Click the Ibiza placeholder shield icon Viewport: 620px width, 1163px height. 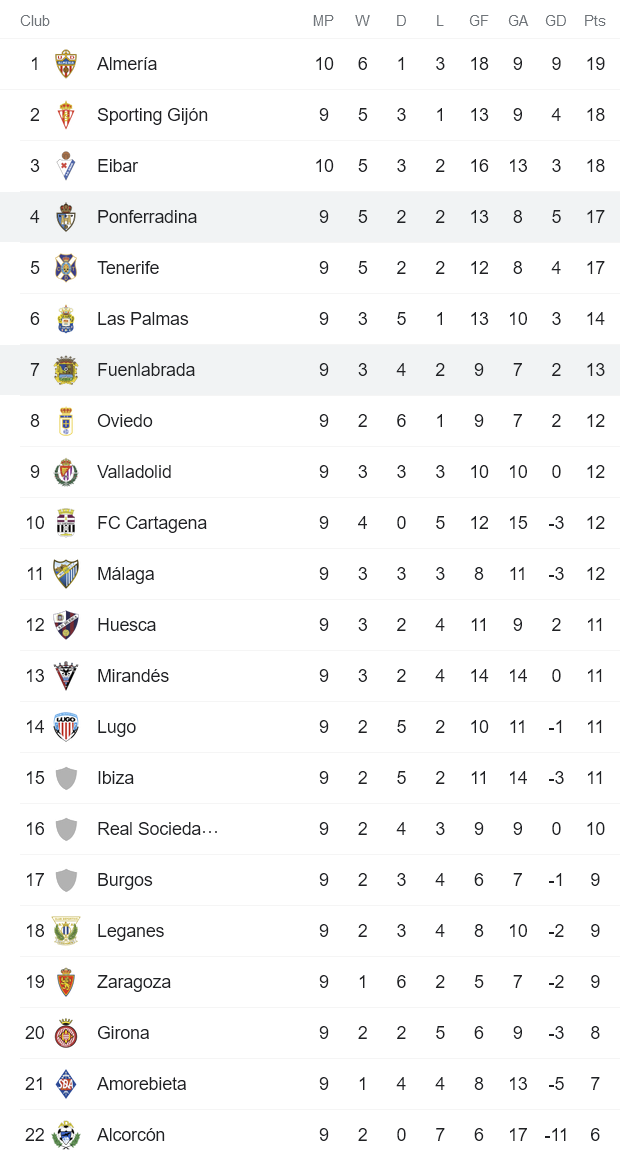(66, 778)
